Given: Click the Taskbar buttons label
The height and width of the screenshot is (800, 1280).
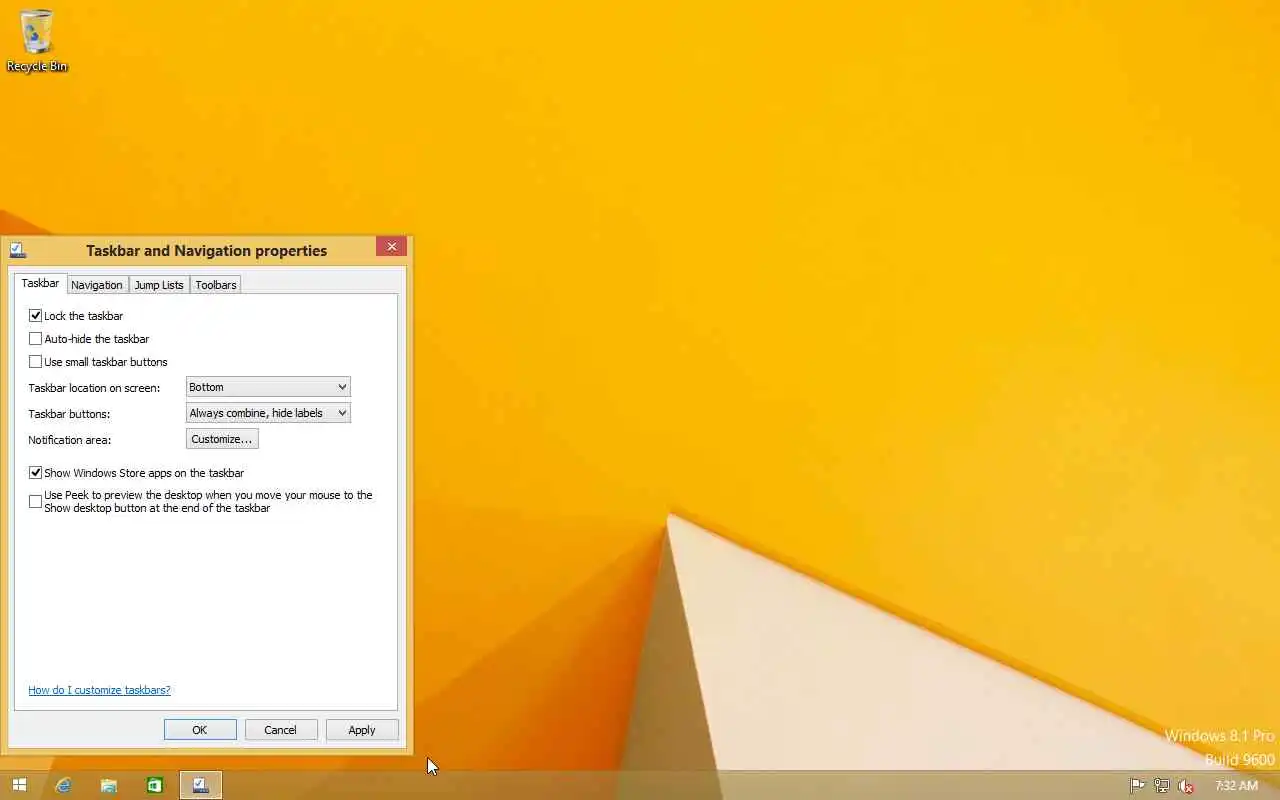Looking at the screenshot, I should (69, 414).
